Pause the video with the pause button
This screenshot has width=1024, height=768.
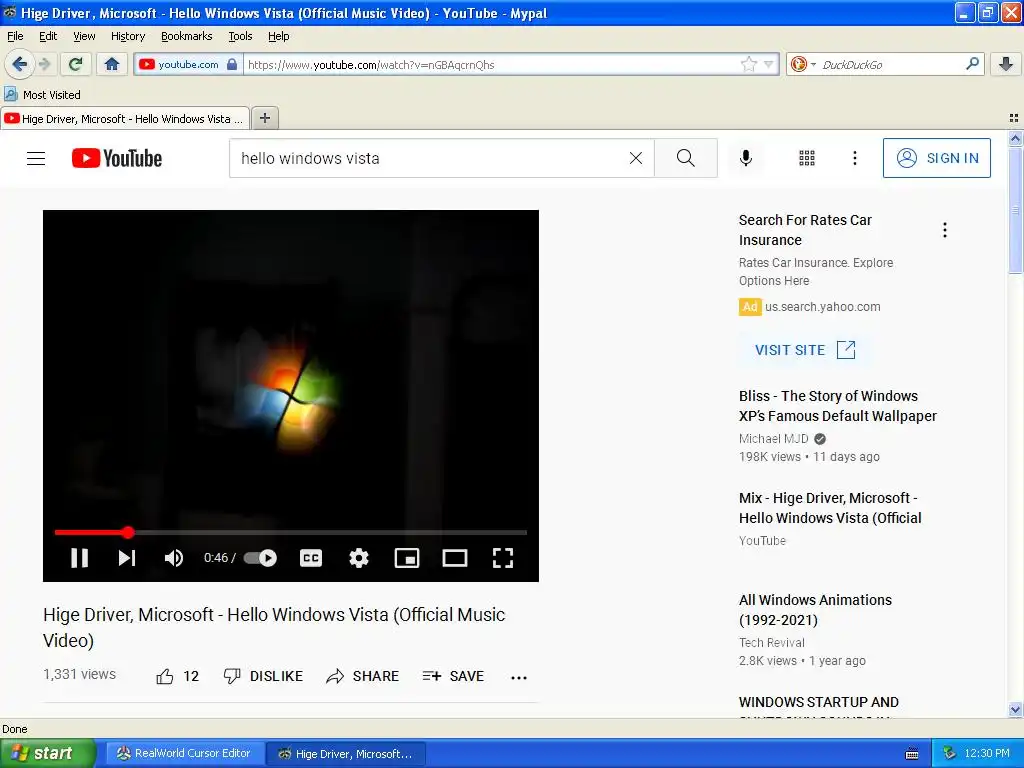(x=80, y=558)
